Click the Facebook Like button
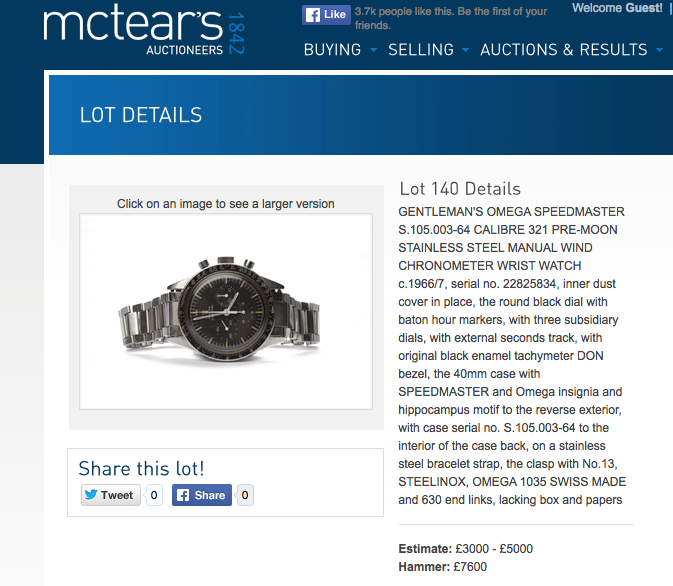This screenshot has width=673, height=586. tap(326, 15)
